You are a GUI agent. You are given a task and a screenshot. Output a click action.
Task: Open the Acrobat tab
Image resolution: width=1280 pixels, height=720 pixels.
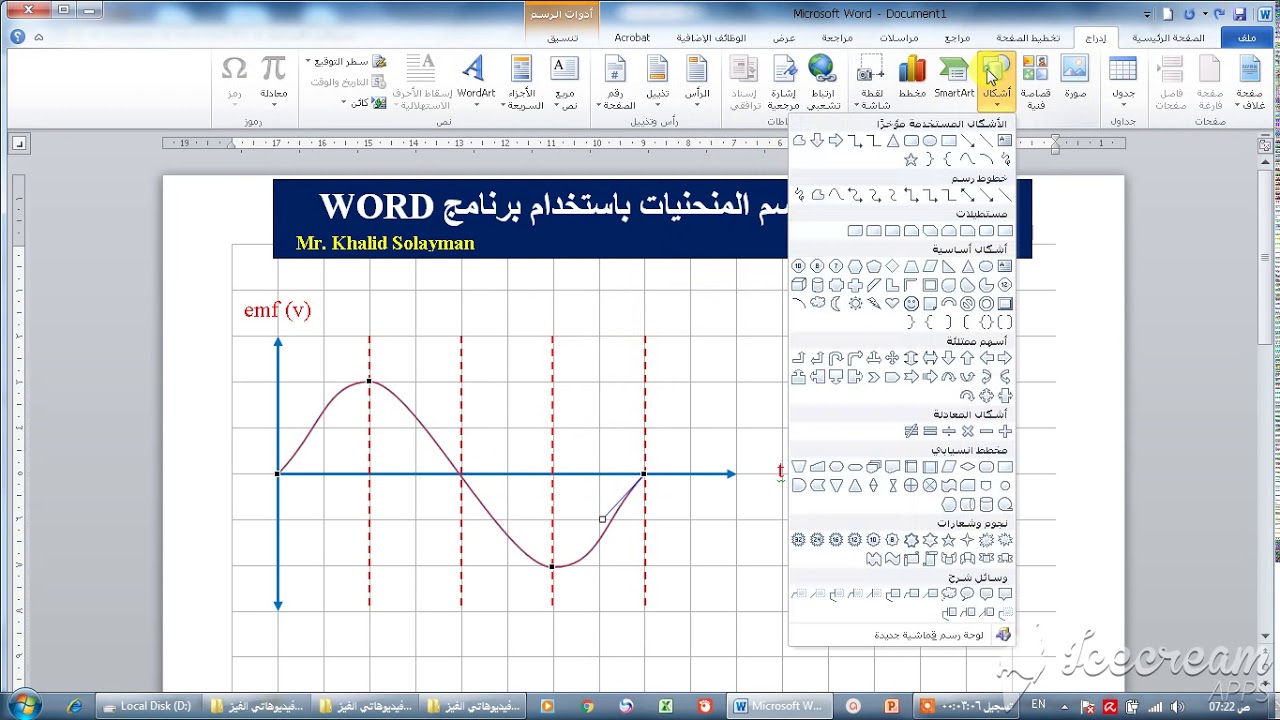coord(632,38)
